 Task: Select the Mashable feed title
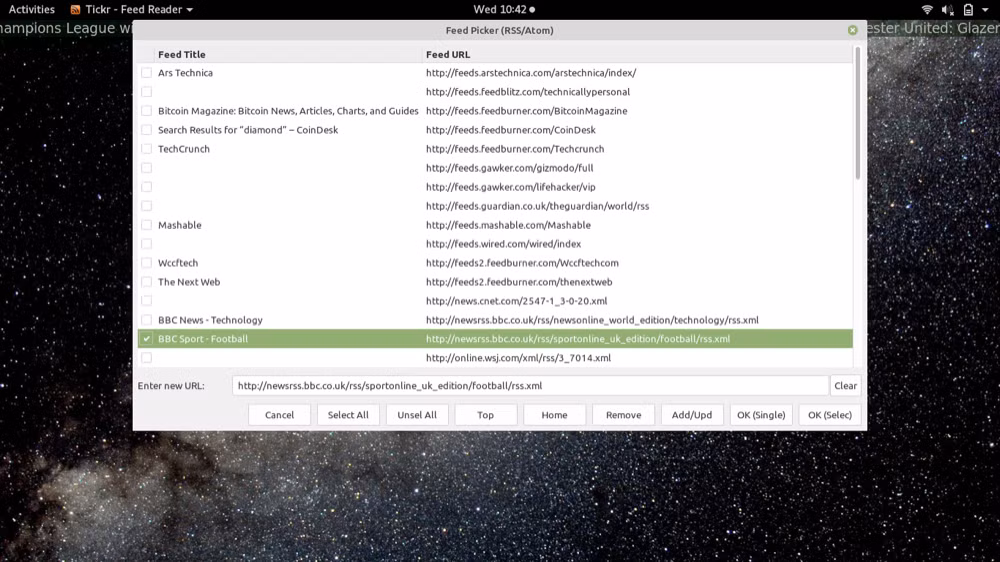point(180,225)
